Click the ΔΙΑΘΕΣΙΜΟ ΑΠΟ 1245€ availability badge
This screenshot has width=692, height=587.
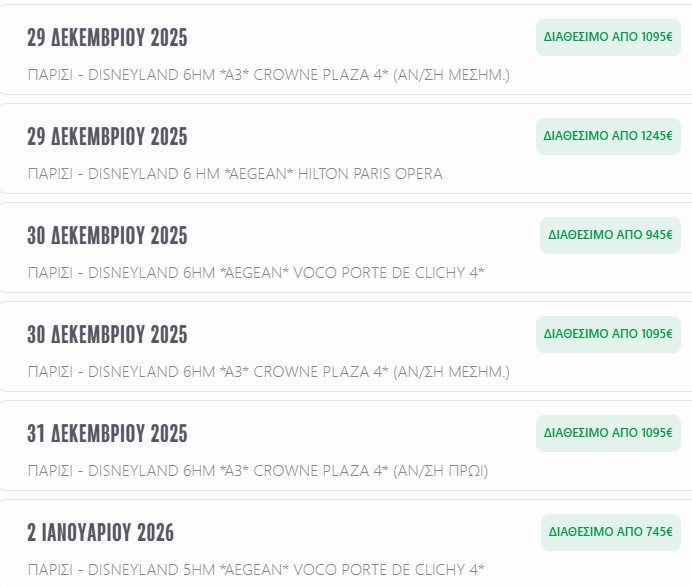click(608, 136)
